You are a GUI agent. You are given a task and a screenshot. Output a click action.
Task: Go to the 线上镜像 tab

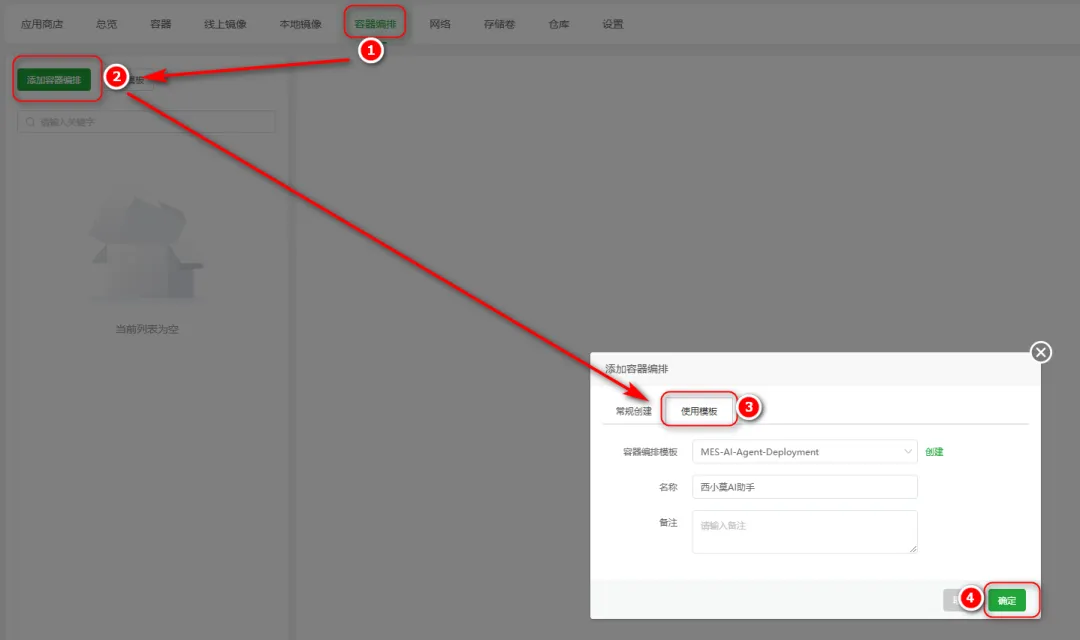pyautogui.click(x=225, y=24)
